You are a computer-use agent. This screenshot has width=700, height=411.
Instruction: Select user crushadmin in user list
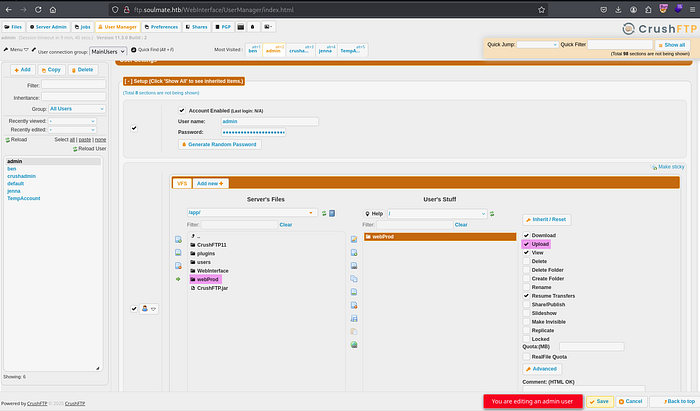pyautogui.click(x=21, y=176)
